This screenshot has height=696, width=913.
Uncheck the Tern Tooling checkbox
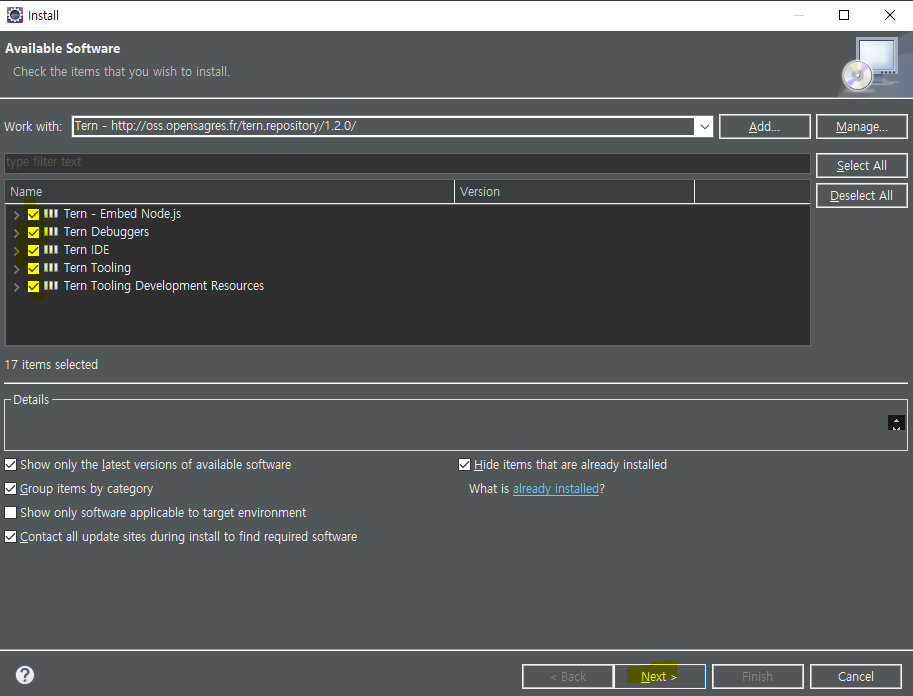click(x=33, y=268)
